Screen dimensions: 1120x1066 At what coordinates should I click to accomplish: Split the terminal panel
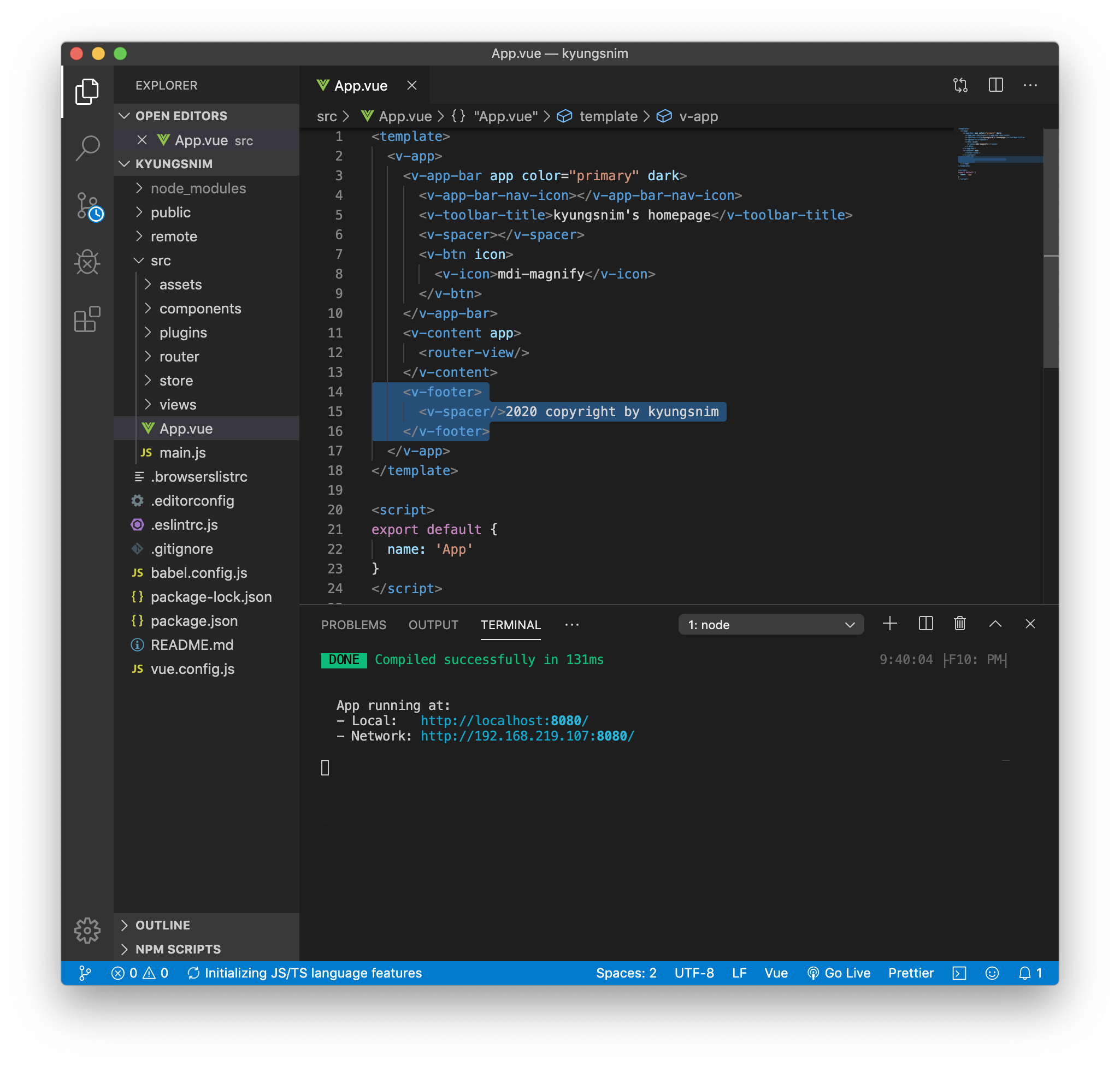click(926, 624)
